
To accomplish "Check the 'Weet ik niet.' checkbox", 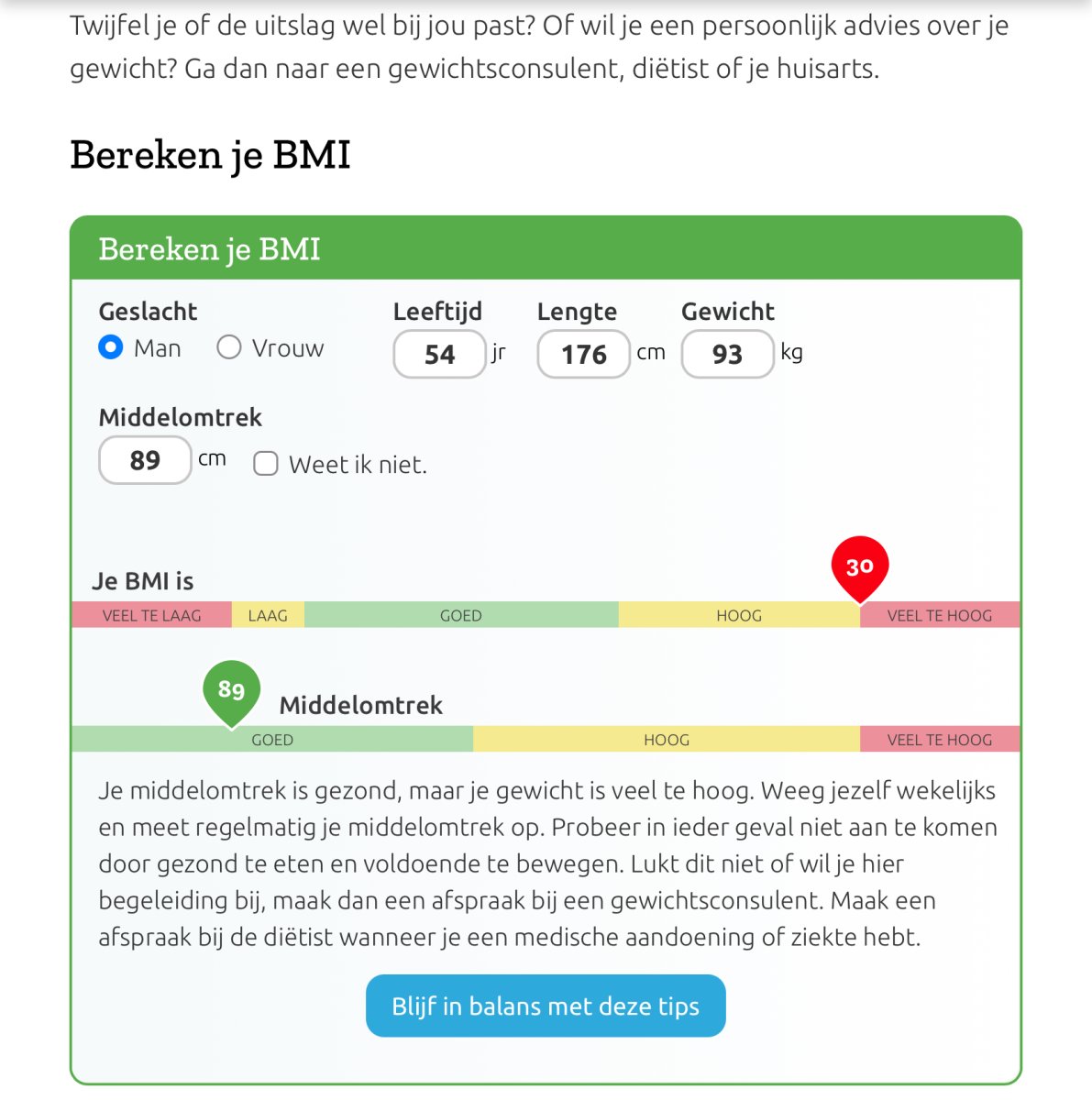I will (266, 464).
